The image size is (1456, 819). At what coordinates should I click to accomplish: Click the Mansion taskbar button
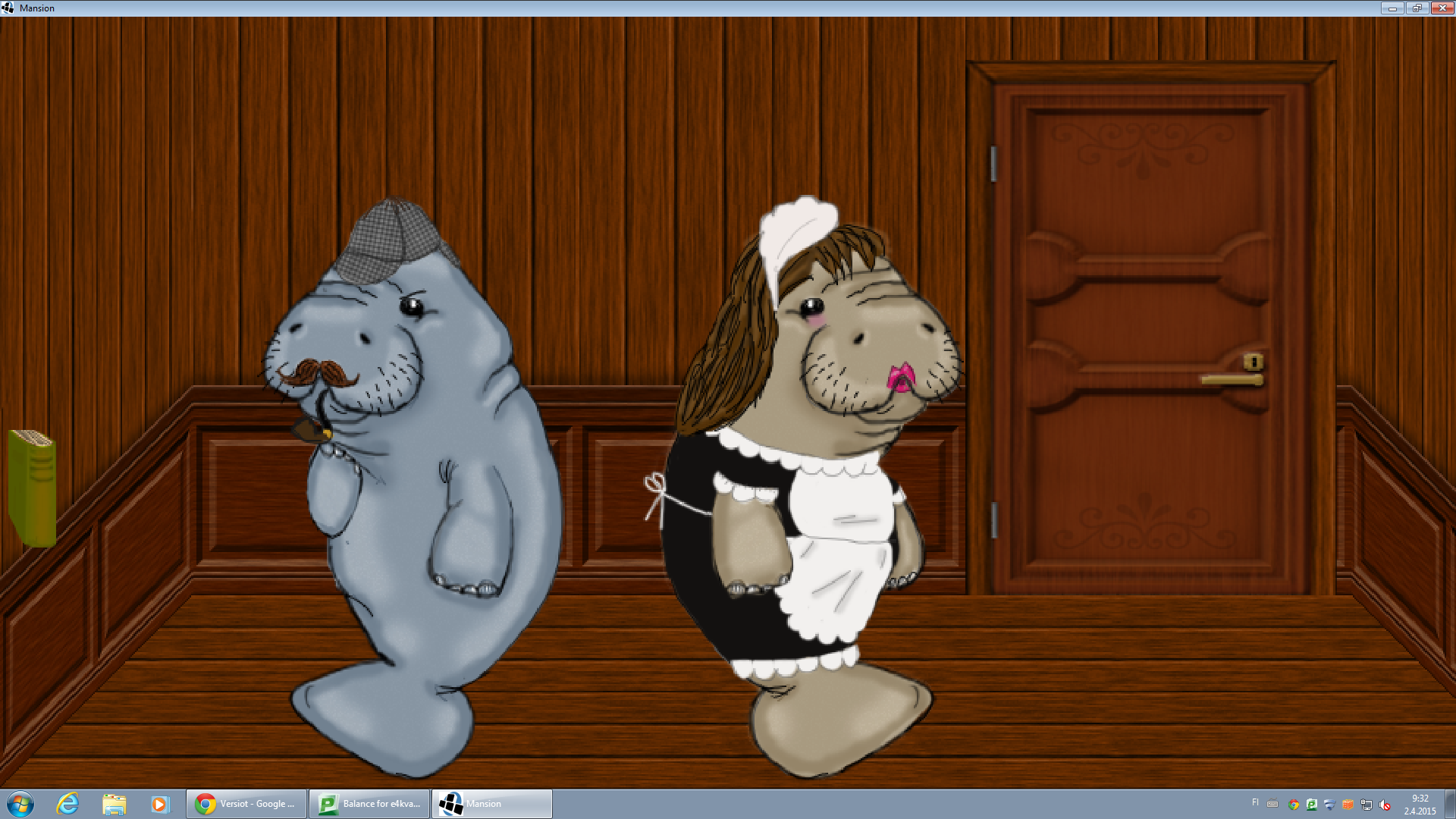tap(492, 804)
